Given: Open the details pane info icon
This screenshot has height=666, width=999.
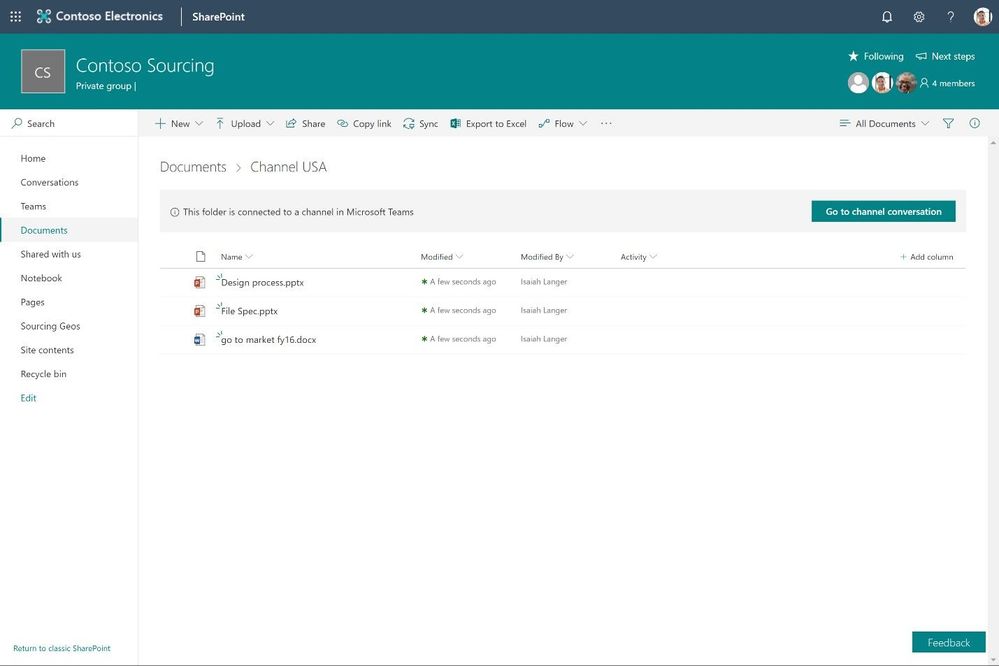Looking at the screenshot, I should pyautogui.click(x=975, y=124).
